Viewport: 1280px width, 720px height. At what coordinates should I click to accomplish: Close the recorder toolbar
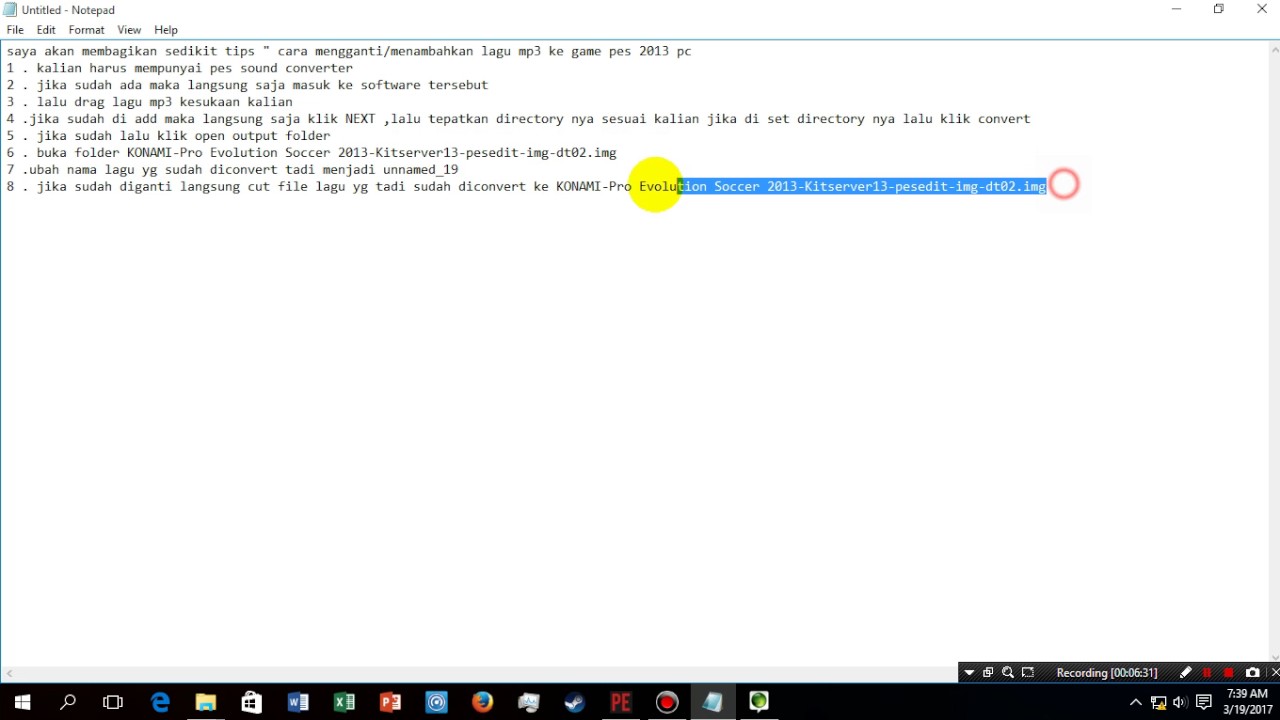click(x=1274, y=673)
